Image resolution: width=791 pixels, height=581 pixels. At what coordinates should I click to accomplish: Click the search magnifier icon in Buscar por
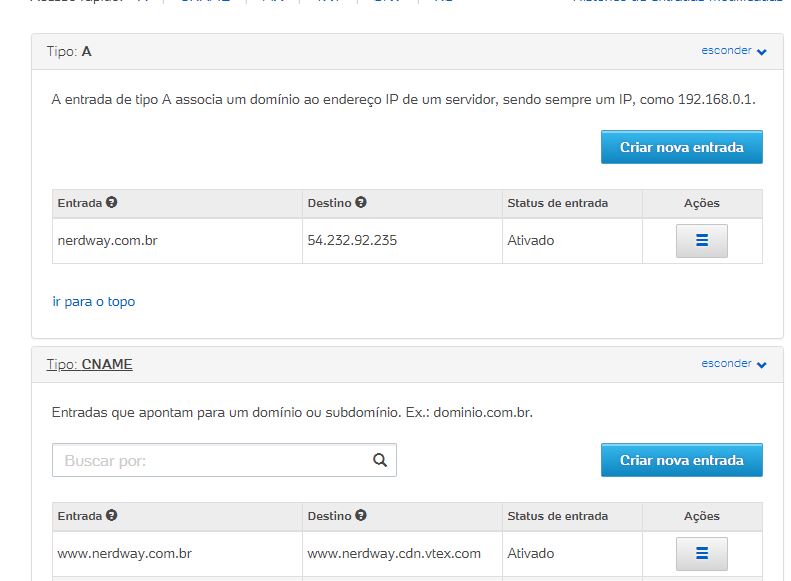click(380, 460)
